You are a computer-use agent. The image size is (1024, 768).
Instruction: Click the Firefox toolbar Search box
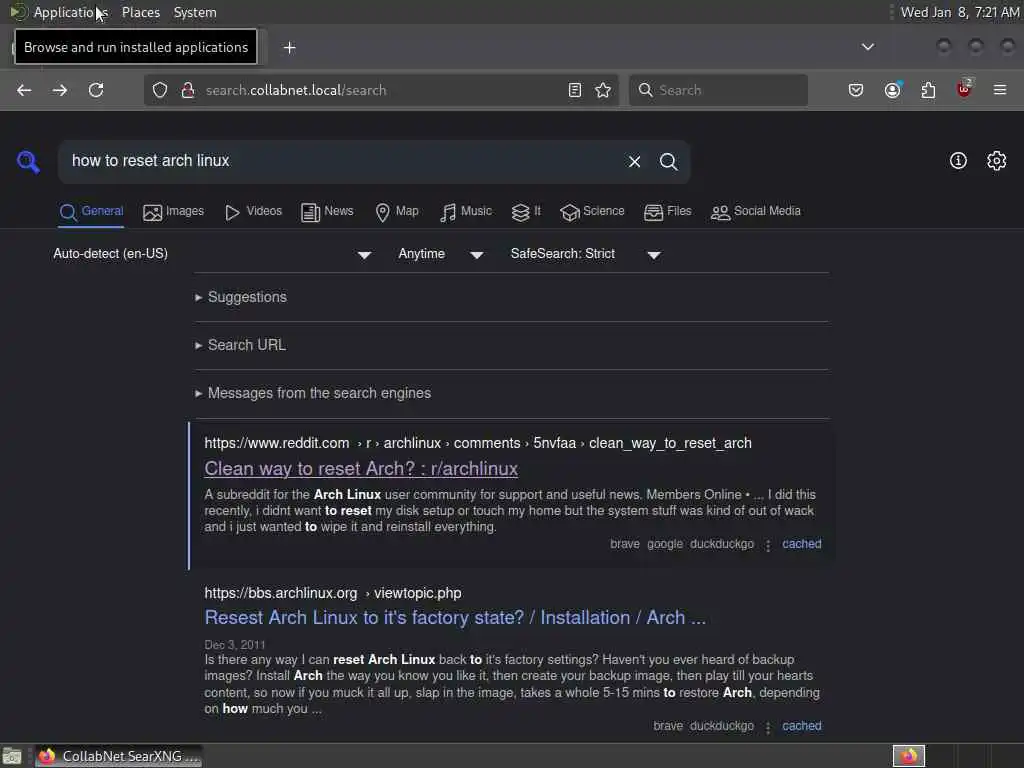(718, 90)
